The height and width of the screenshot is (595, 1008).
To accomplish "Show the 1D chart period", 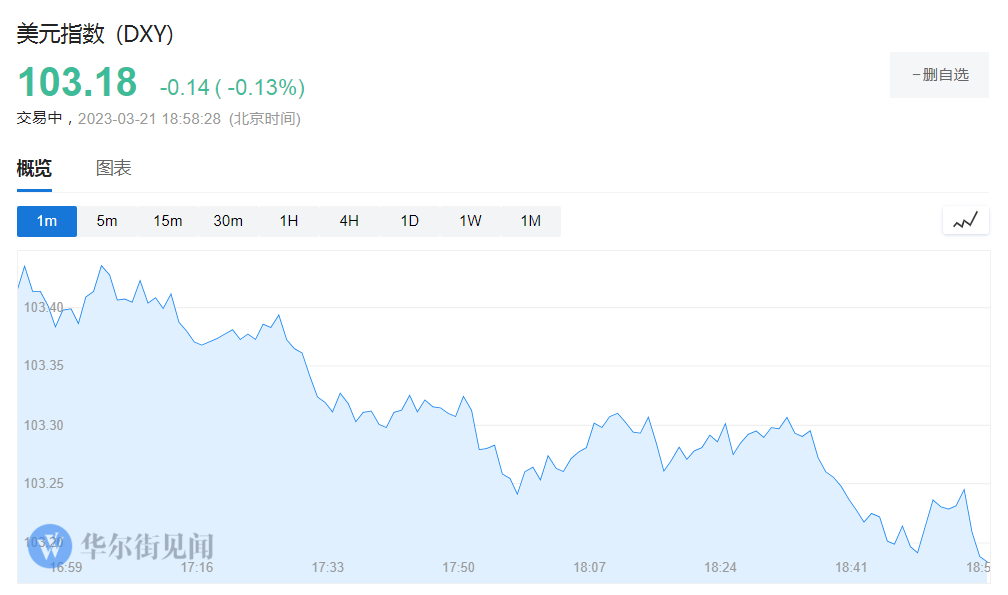I will click(x=410, y=221).
